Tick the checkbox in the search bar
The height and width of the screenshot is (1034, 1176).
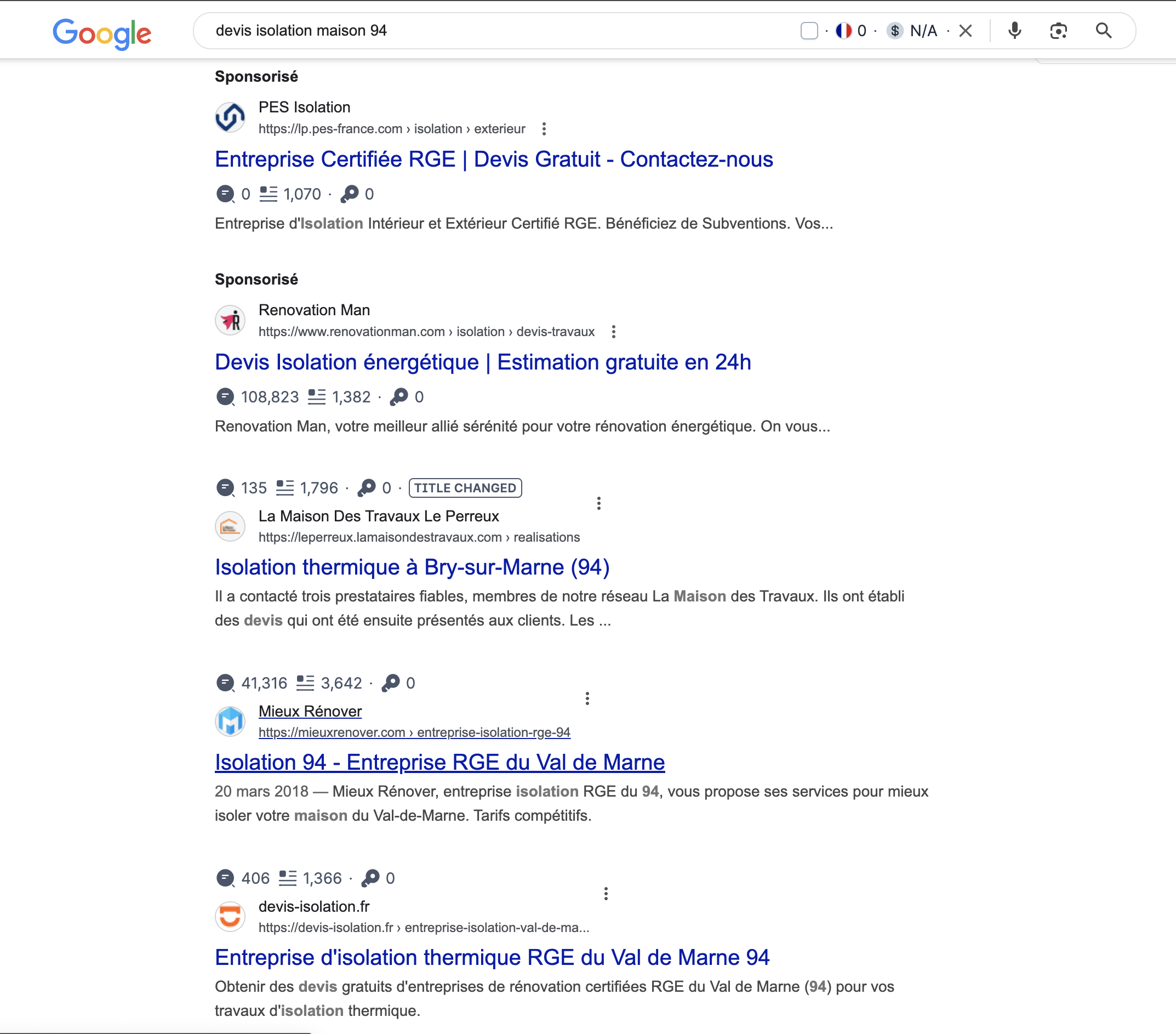click(x=809, y=31)
